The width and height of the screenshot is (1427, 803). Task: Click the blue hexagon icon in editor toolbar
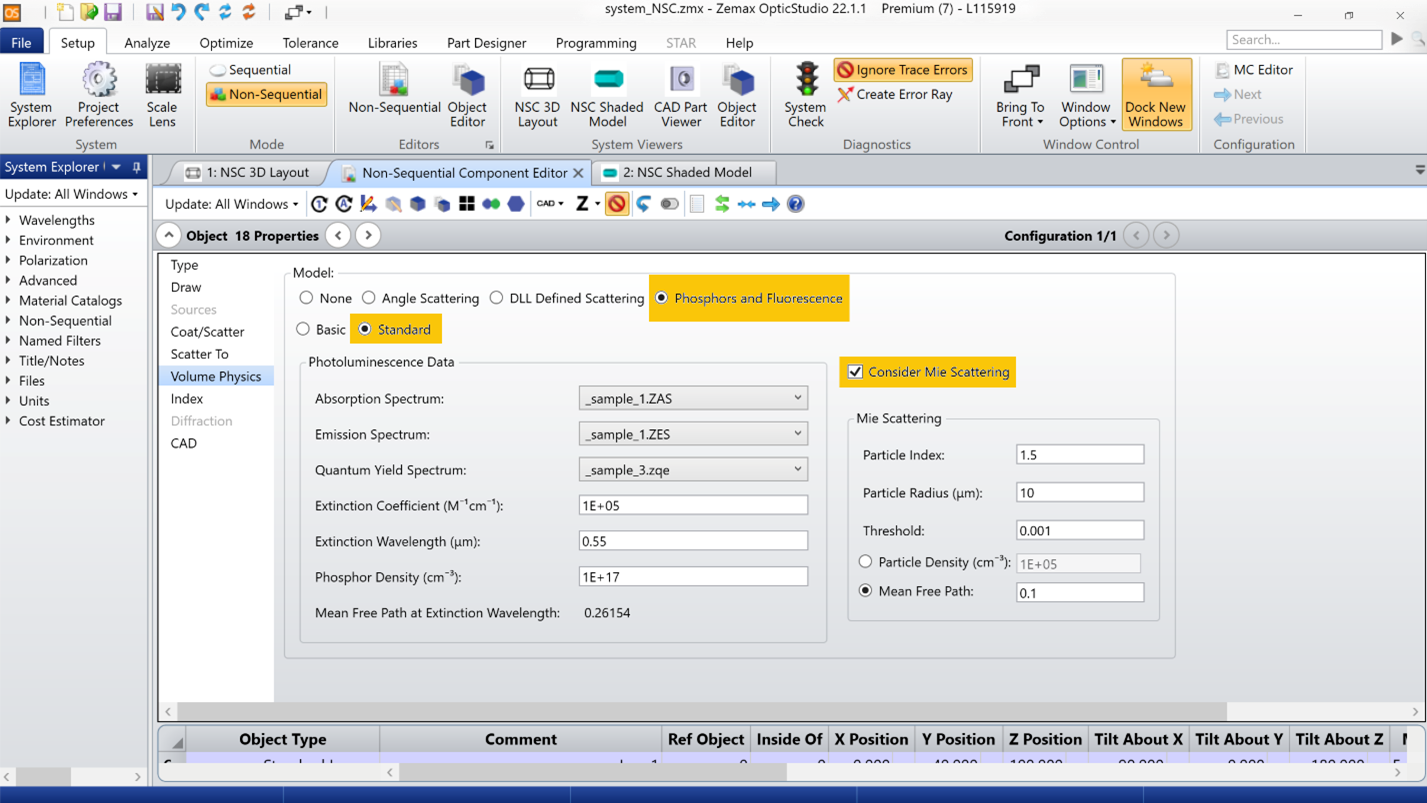(516, 204)
